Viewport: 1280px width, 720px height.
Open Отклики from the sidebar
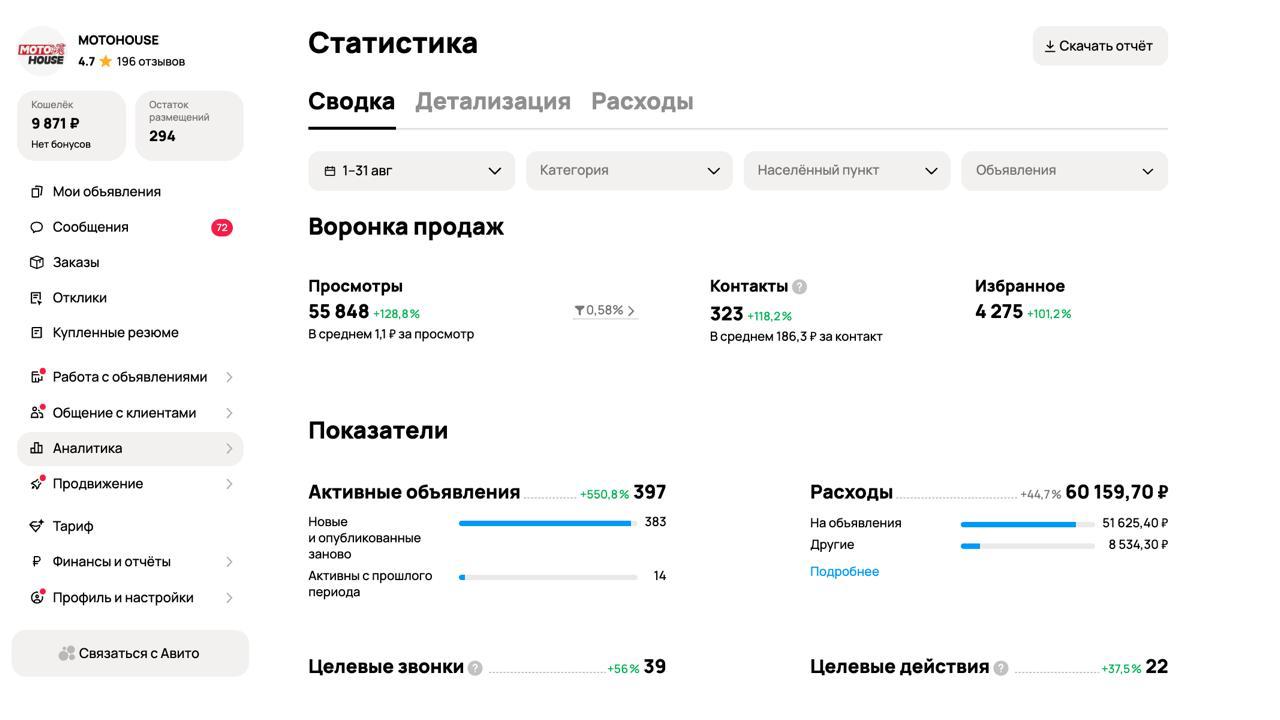pos(37,297)
